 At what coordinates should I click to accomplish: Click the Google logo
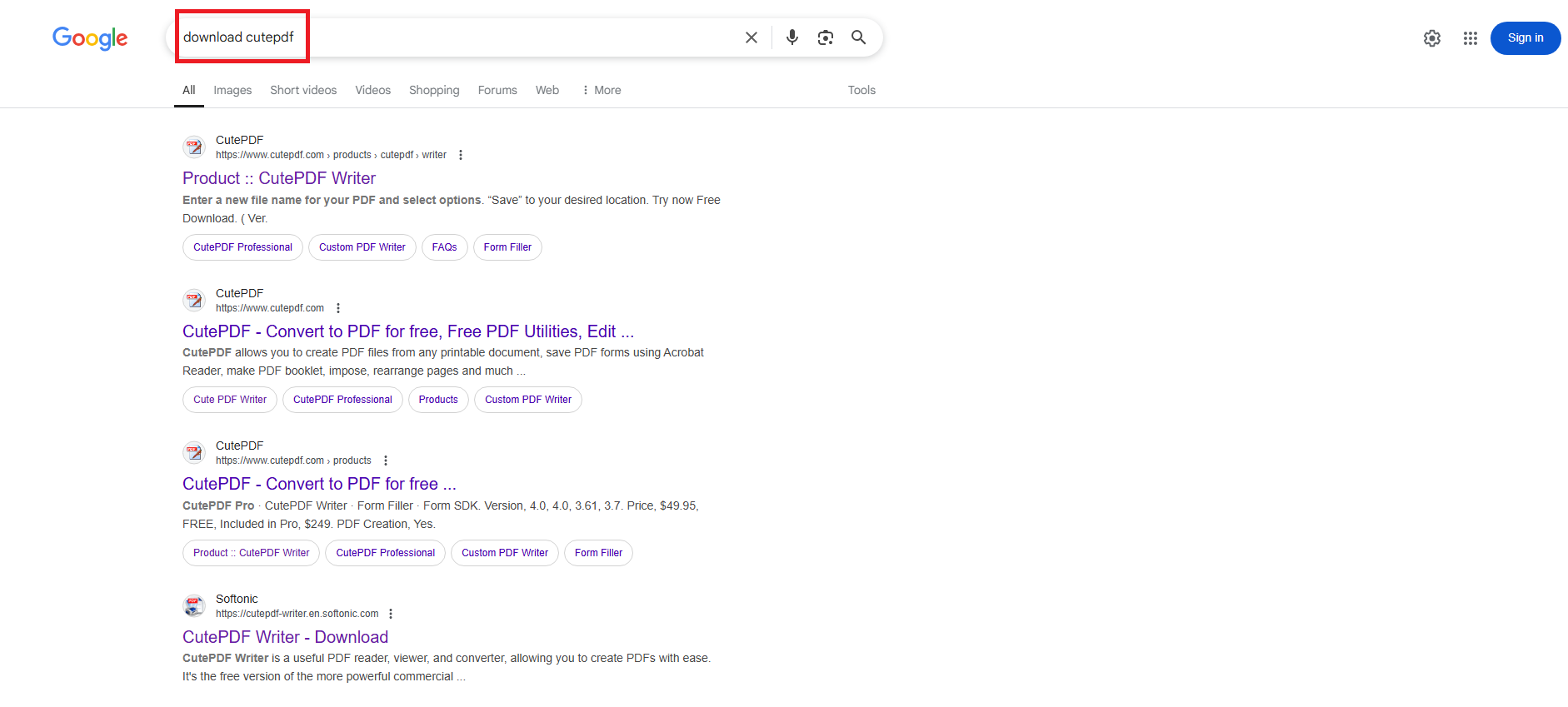(x=90, y=38)
